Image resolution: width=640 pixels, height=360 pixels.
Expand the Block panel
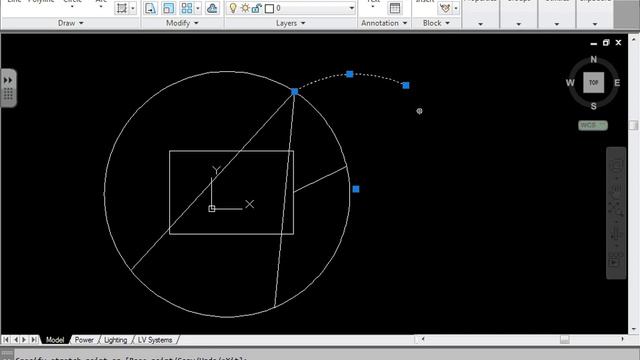(436, 23)
